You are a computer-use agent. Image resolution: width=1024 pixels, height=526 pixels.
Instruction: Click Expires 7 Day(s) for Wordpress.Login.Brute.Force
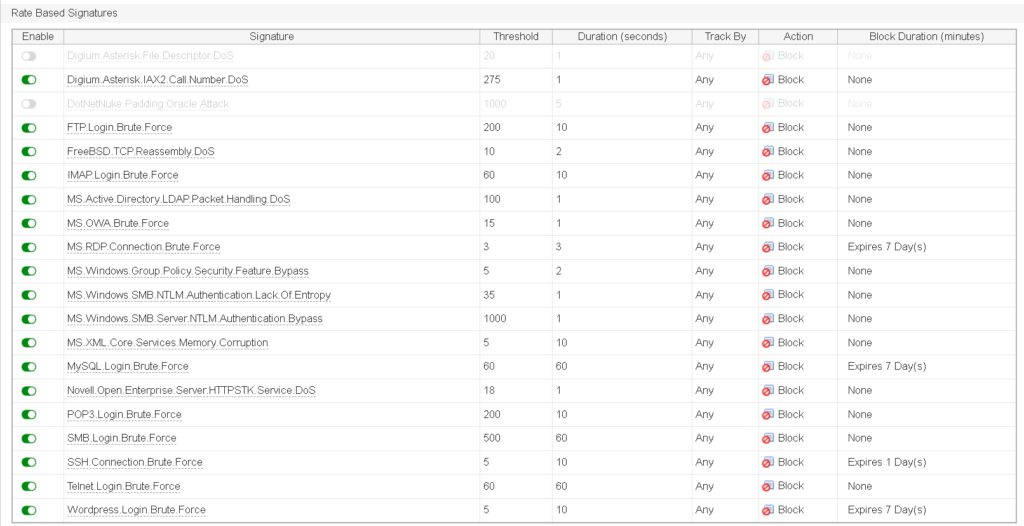pyautogui.click(x=887, y=510)
